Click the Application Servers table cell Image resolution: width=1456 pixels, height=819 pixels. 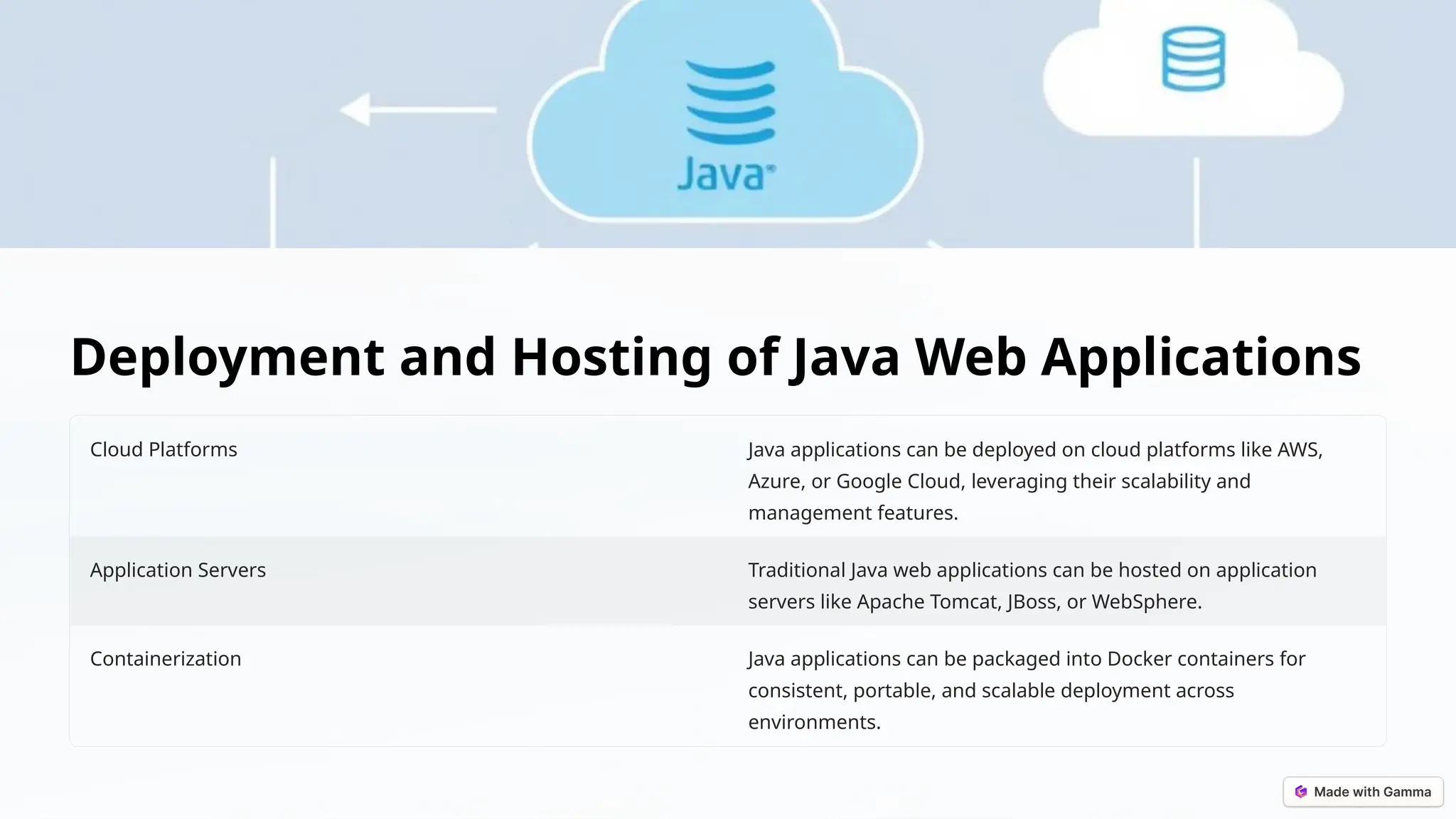399,581
